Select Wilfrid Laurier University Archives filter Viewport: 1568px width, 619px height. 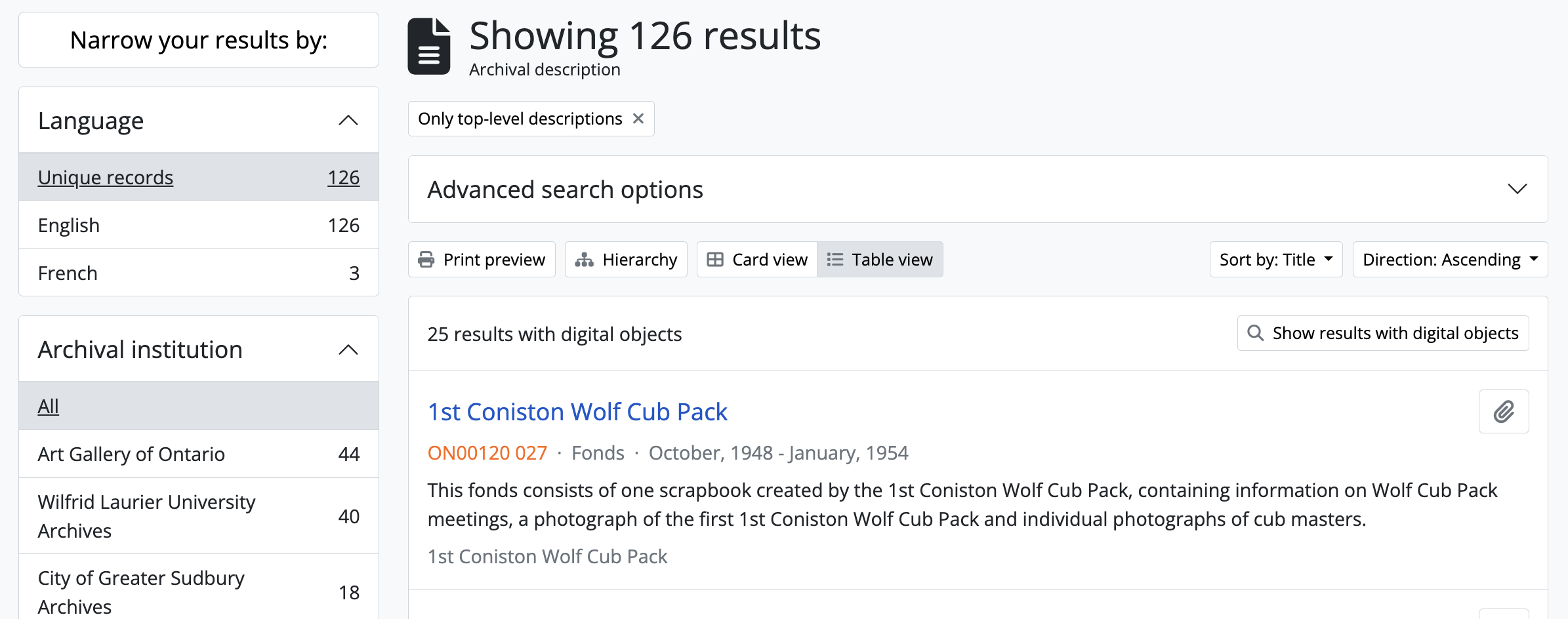[x=146, y=516]
